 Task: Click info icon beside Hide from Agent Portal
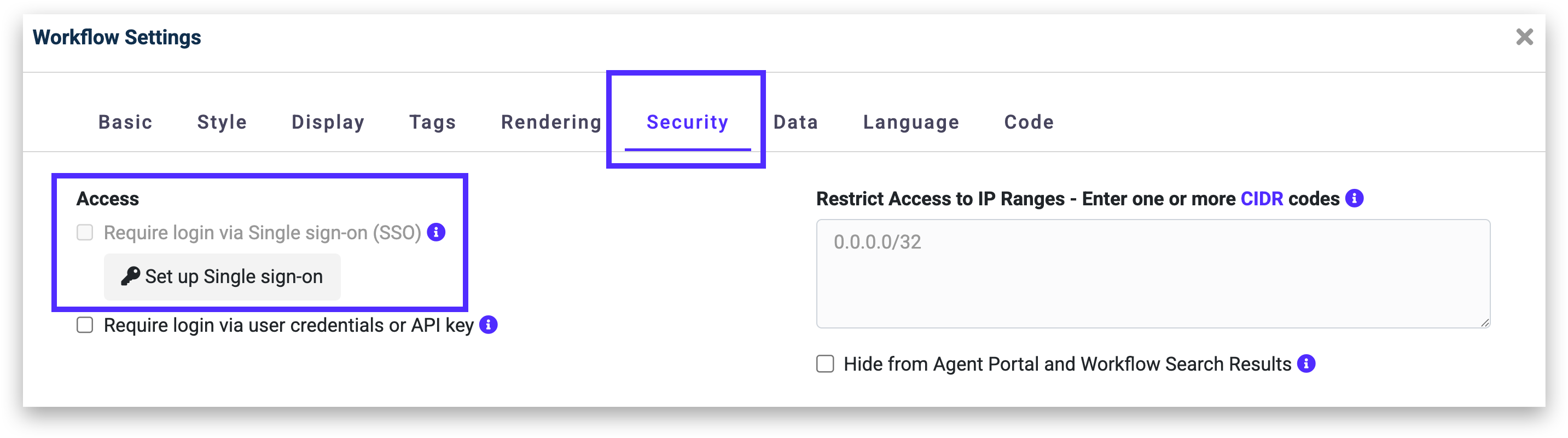(1306, 364)
